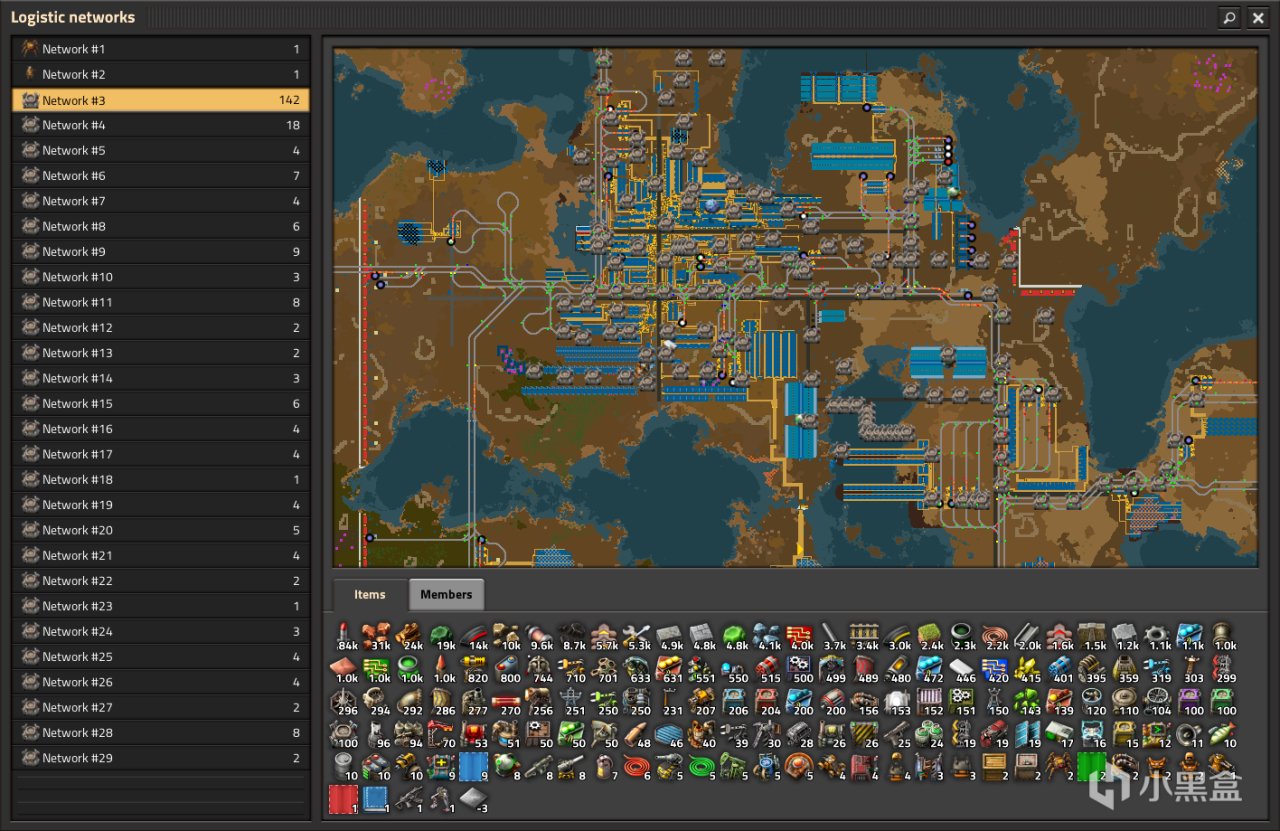Viewport: 1280px width, 831px height.
Task: Click the logistic network map preview
Action: [795, 307]
